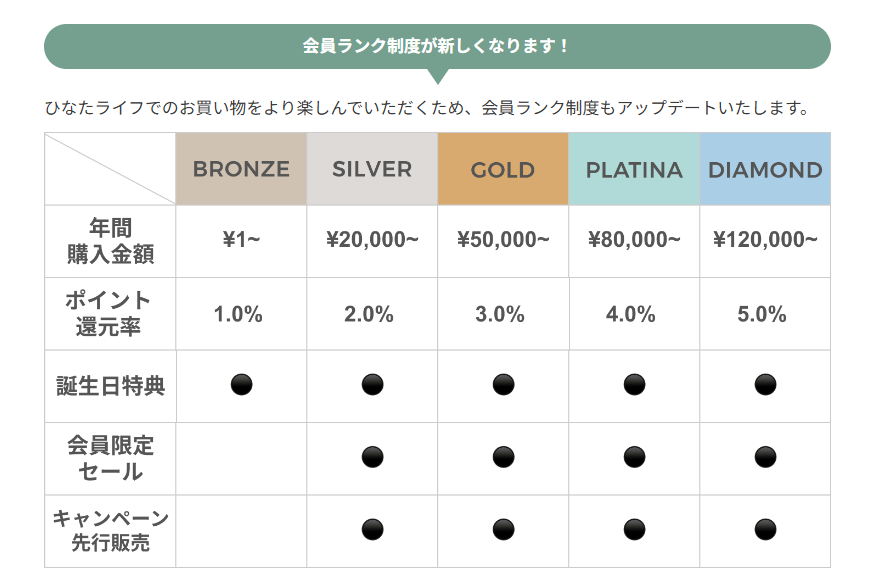This screenshot has width=872, height=579.
Task: Select the SILVER rank header
Action: coord(372,169)
